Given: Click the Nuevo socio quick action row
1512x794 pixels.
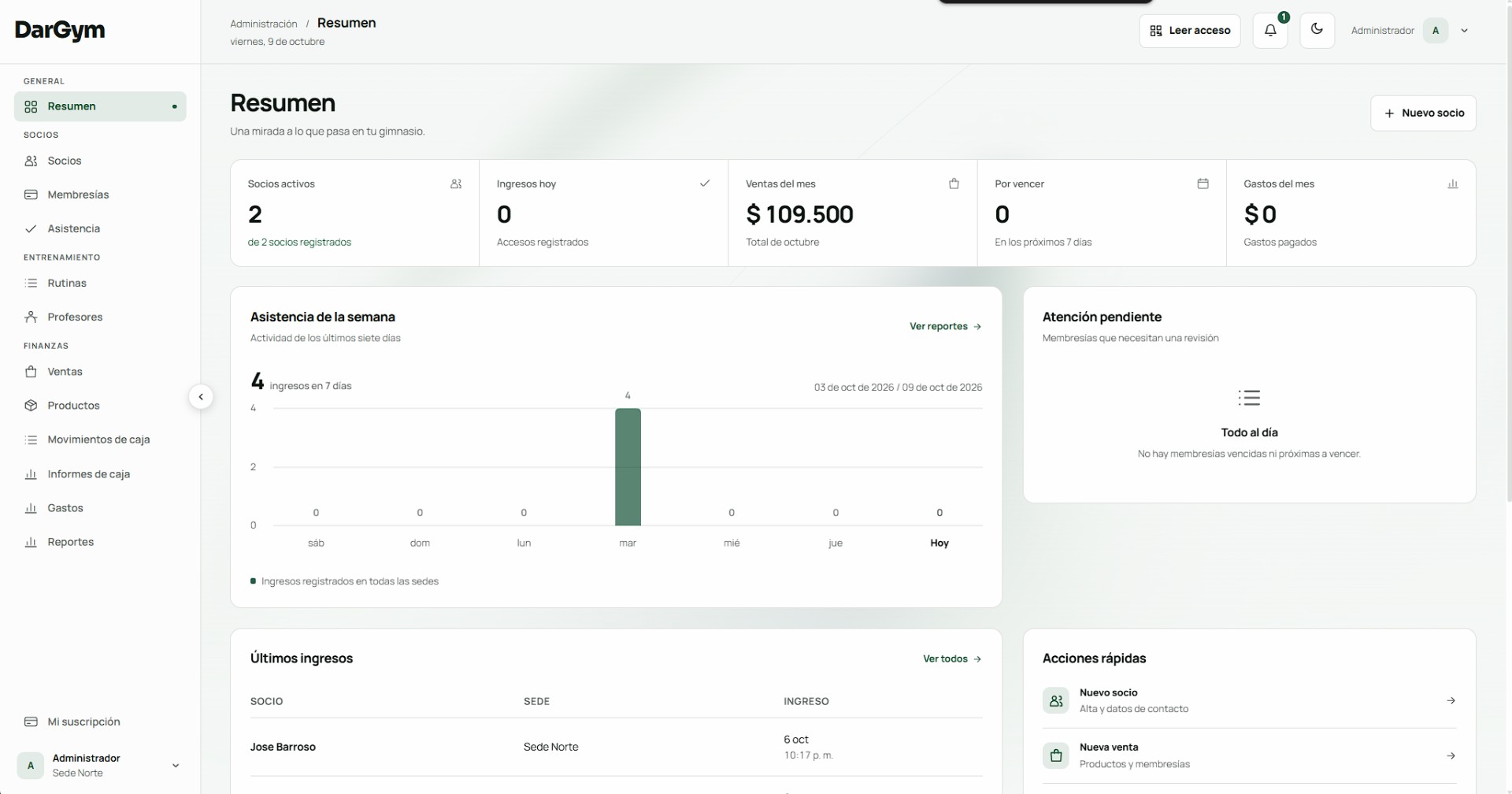Looking at the screenshot, I should (x=1249, y=700).
